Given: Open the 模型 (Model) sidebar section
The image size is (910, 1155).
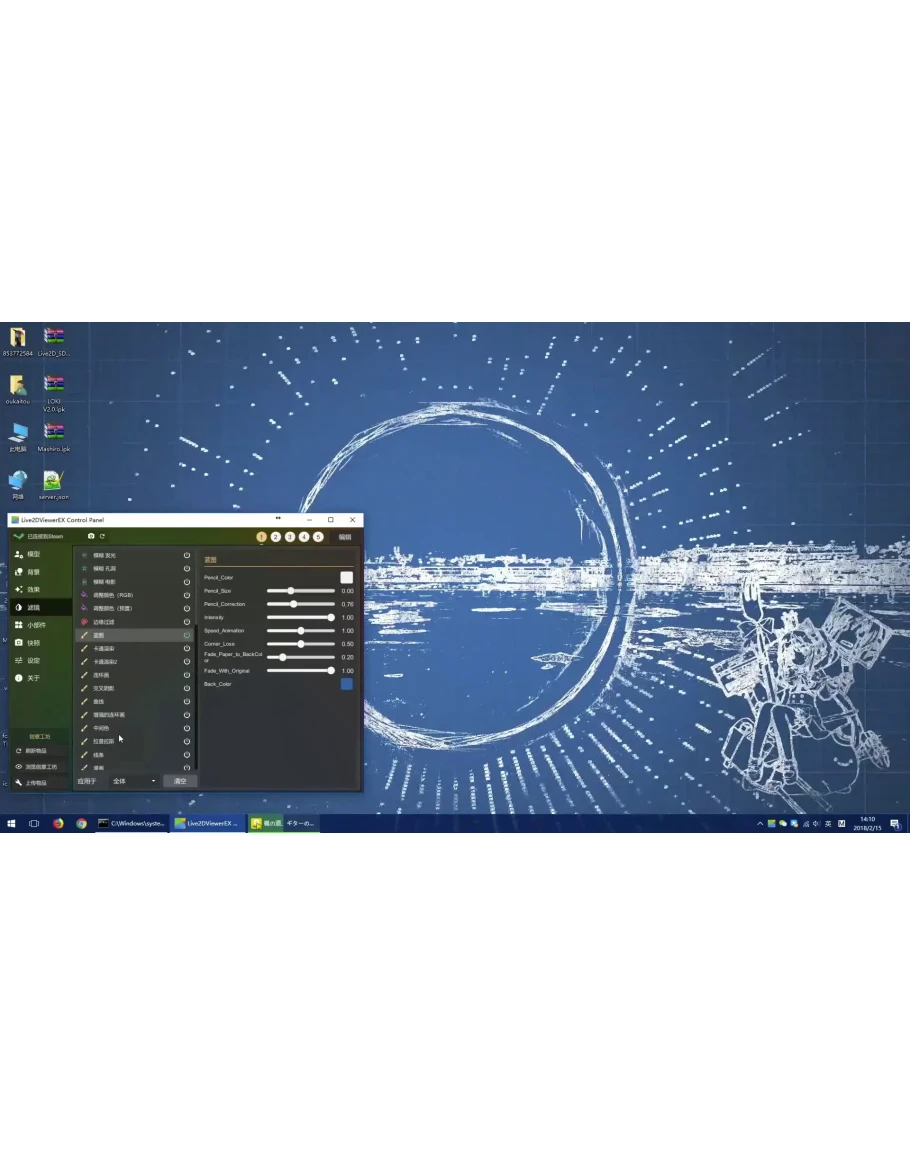Looking at the screenshot, I should [x=34, y=554].
